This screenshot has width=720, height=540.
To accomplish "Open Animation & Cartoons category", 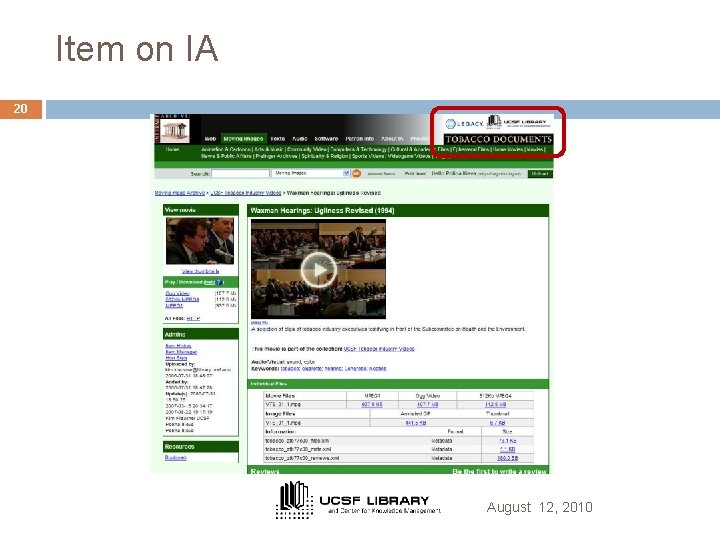I will [x=226, y=150].
